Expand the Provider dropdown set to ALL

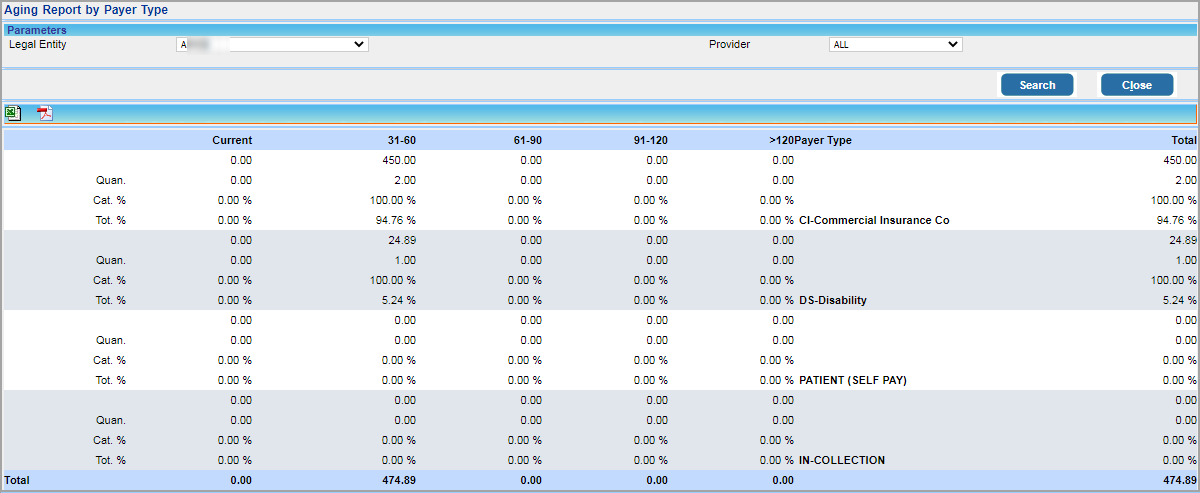tap(894, 45)
